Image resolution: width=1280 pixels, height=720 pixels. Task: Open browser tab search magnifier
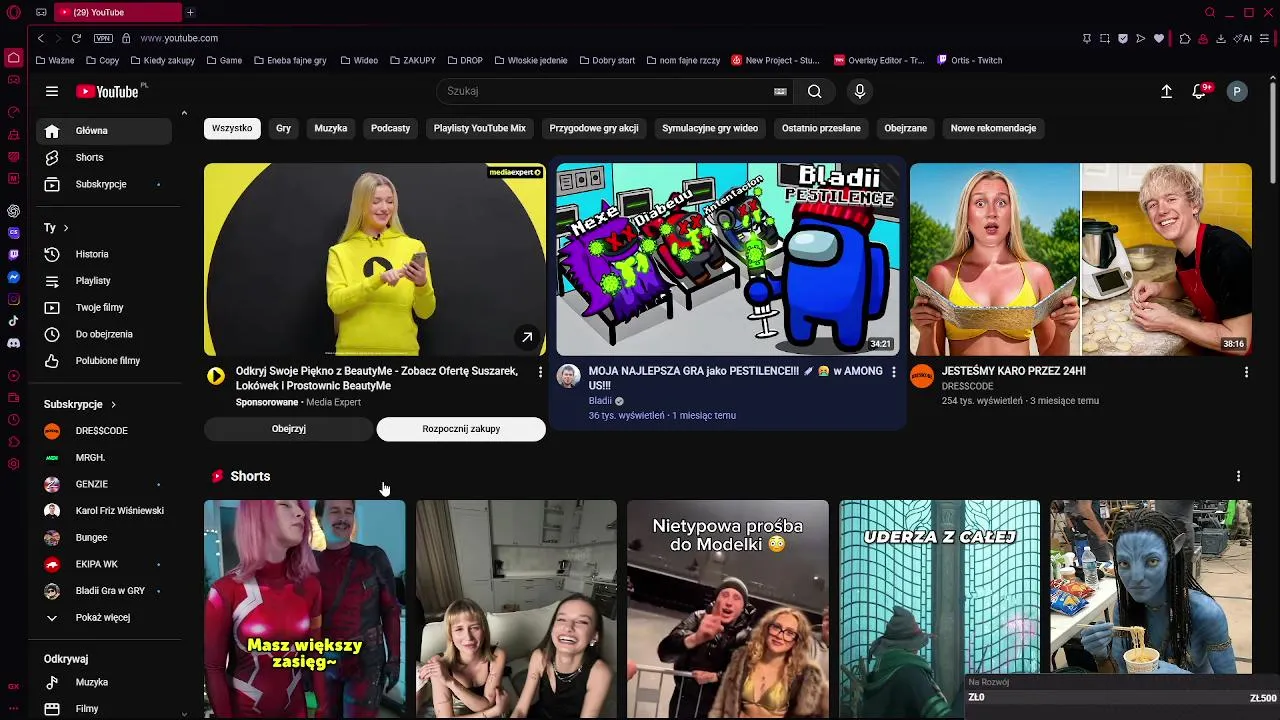[x=1210, y=12]
